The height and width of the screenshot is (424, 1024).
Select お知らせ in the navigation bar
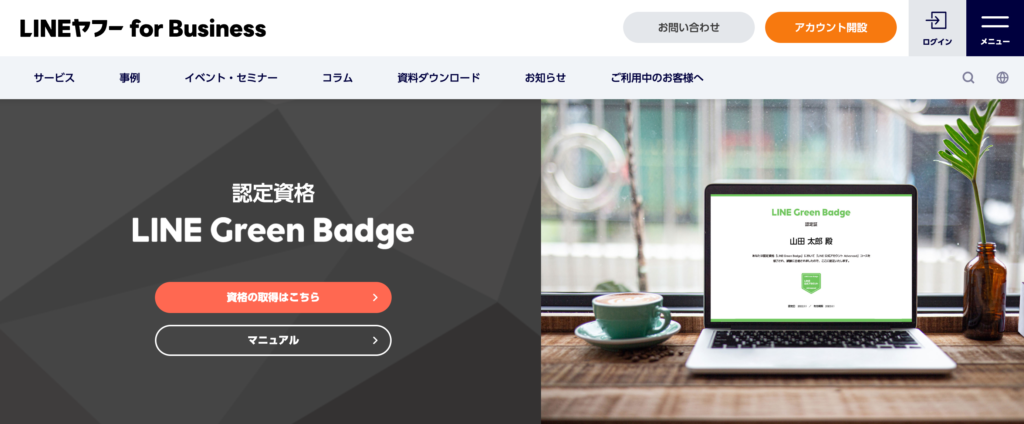545,78
